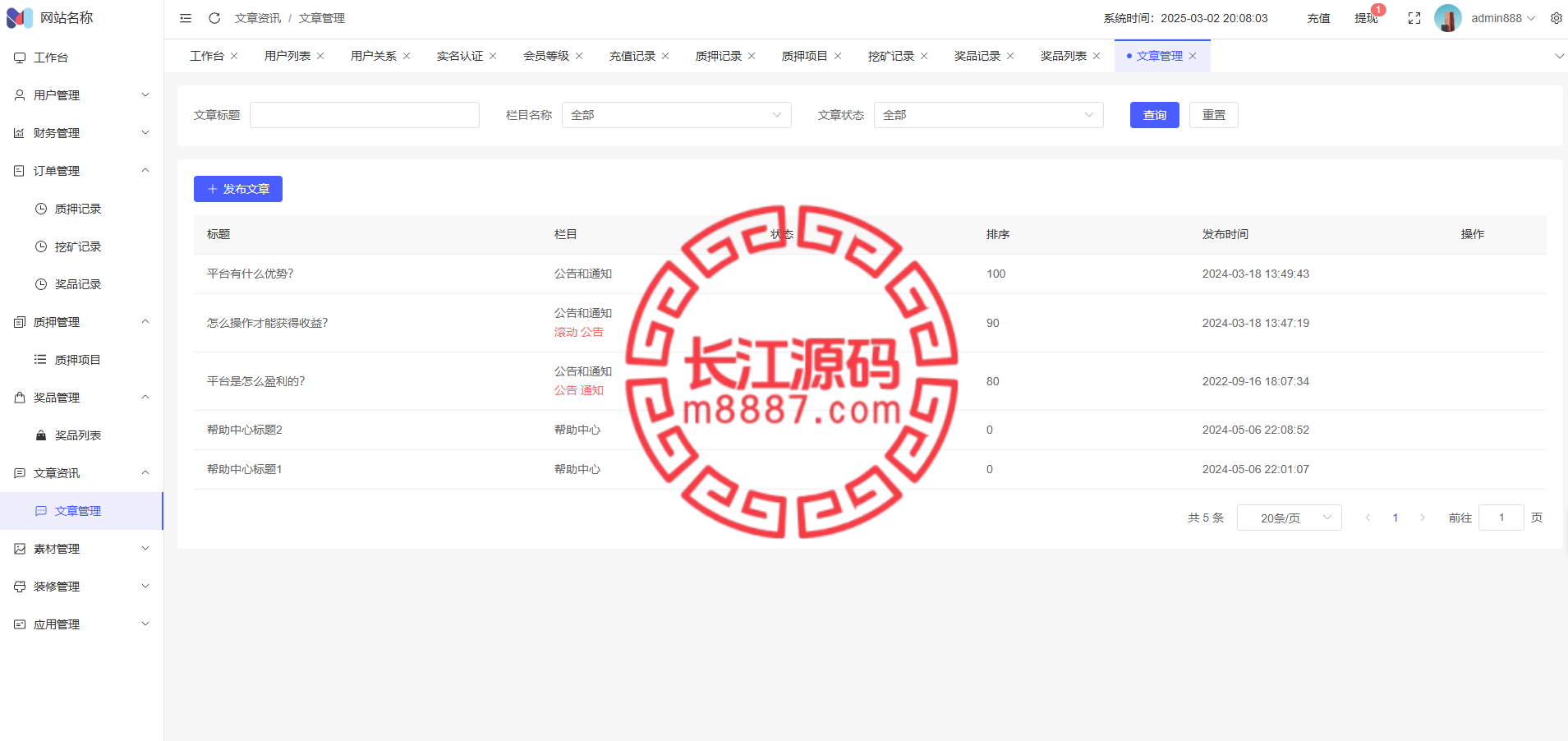
Task: Select page 1 in pagination
Action: point(1396,518)
